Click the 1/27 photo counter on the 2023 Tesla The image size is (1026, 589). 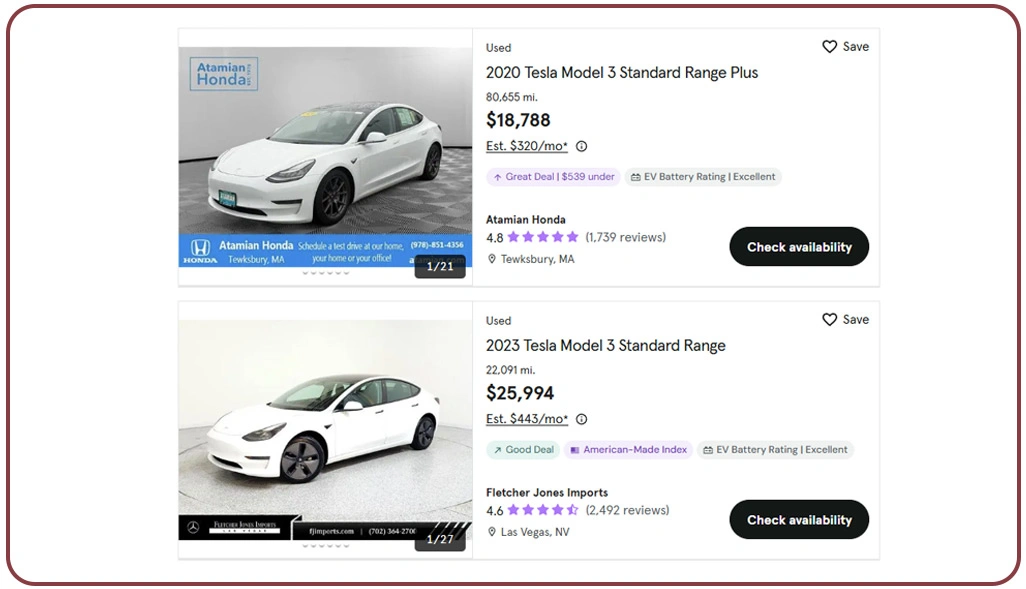[440, 539]
